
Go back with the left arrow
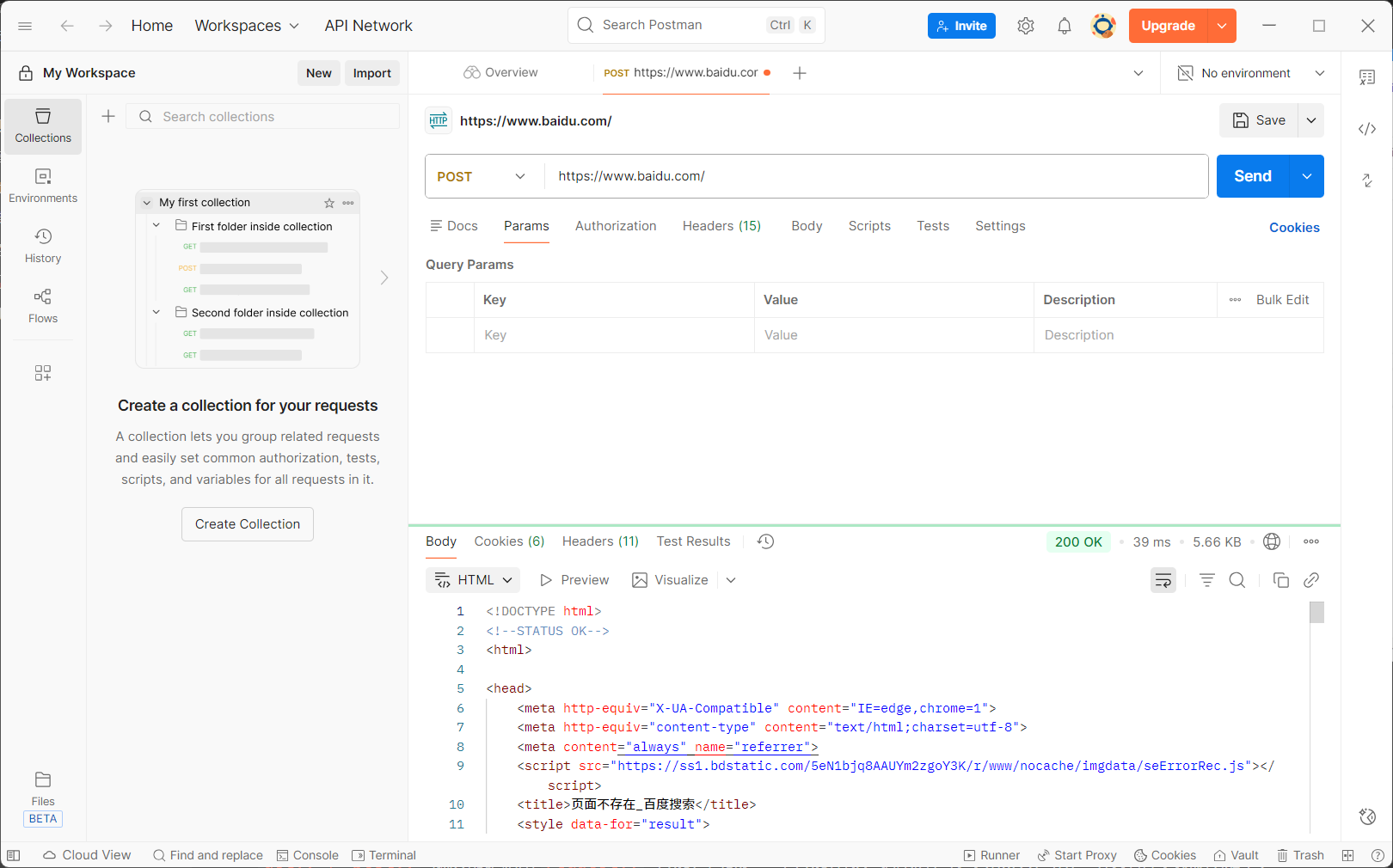[x=67, y=26]
